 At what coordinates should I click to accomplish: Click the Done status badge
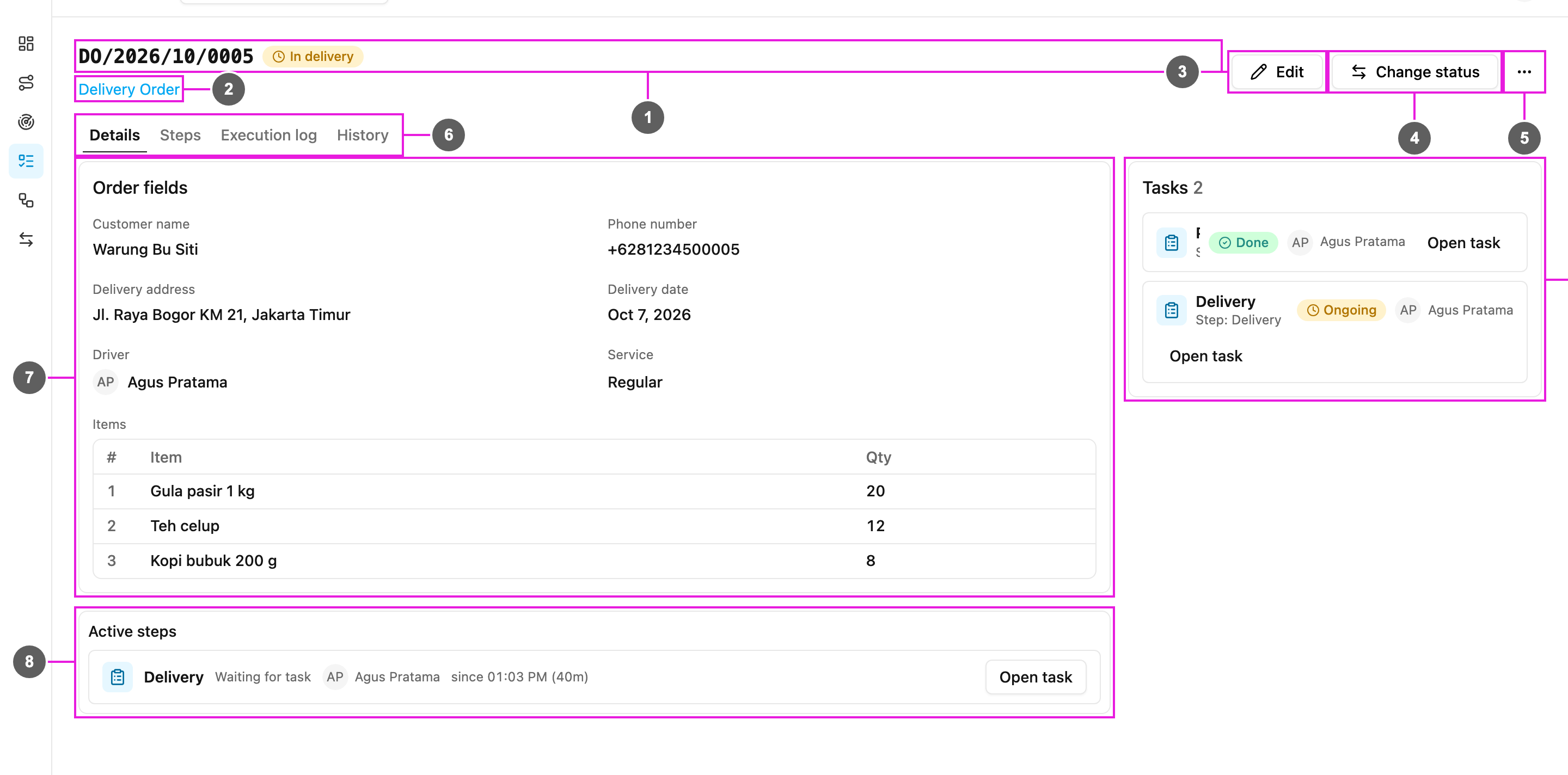tap(1244, 243)
